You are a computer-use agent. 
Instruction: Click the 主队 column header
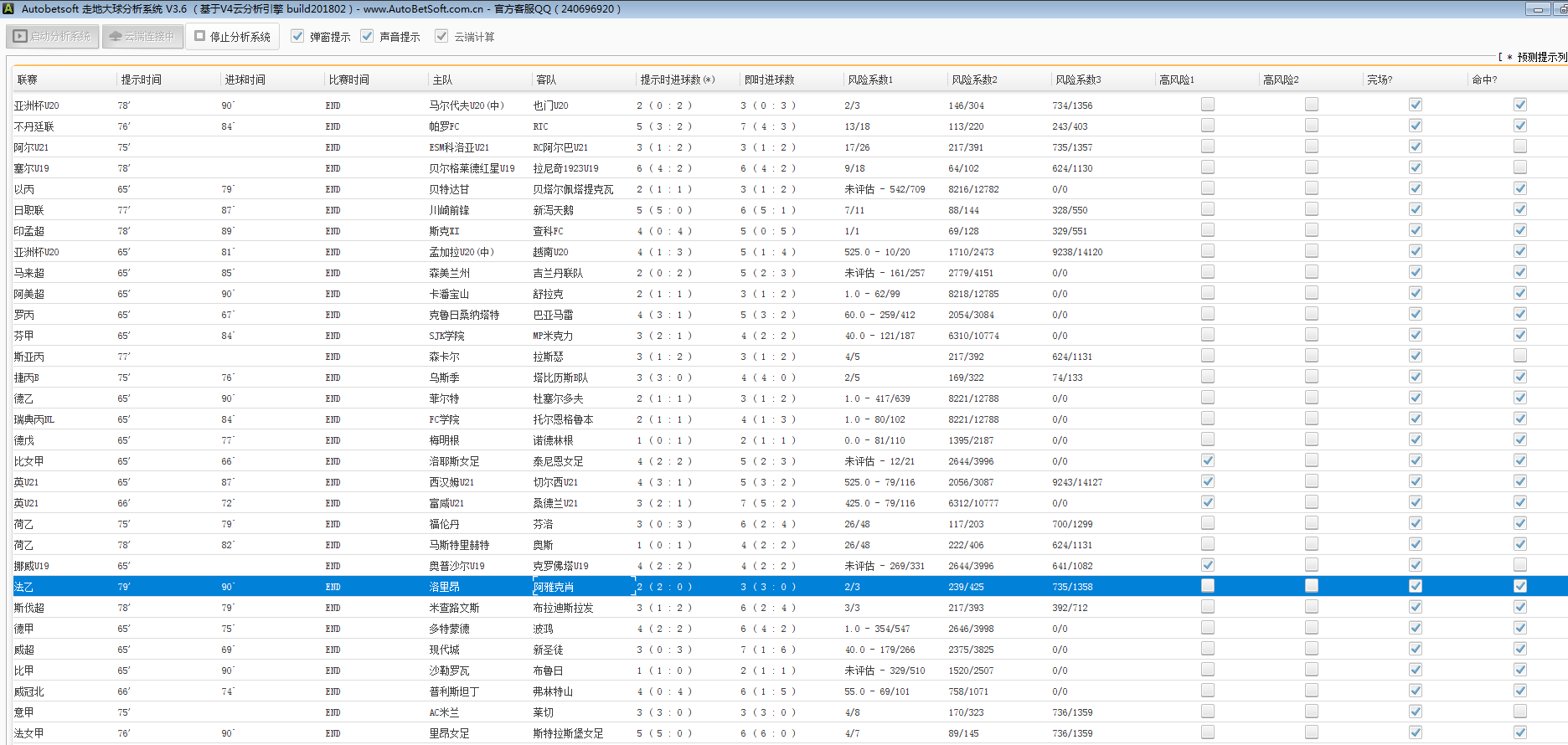click(442, 80)
